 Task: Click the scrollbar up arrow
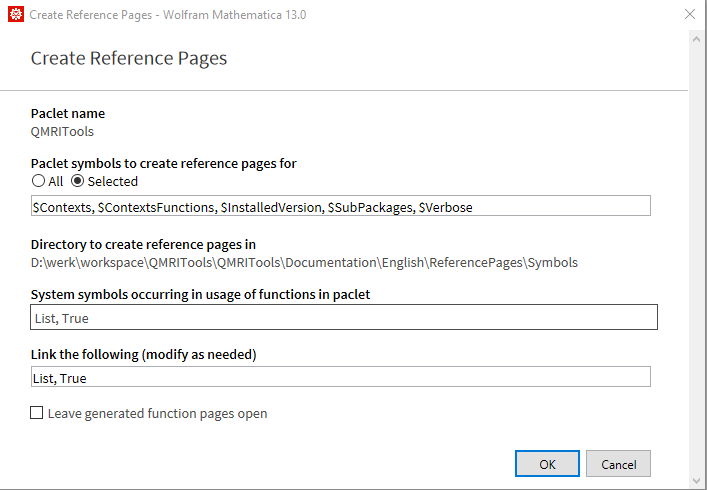(696, 39)
